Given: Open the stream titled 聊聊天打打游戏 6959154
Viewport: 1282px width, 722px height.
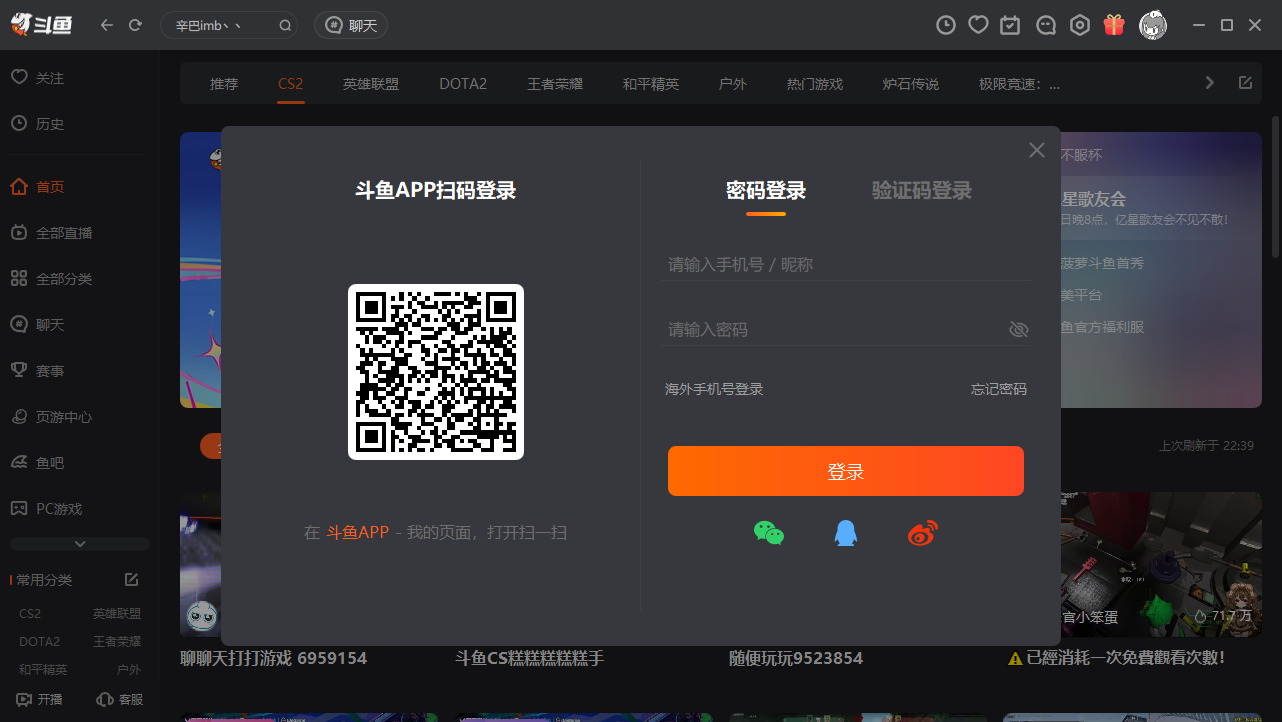Looking at the screenshot, I should coord(273,658).
